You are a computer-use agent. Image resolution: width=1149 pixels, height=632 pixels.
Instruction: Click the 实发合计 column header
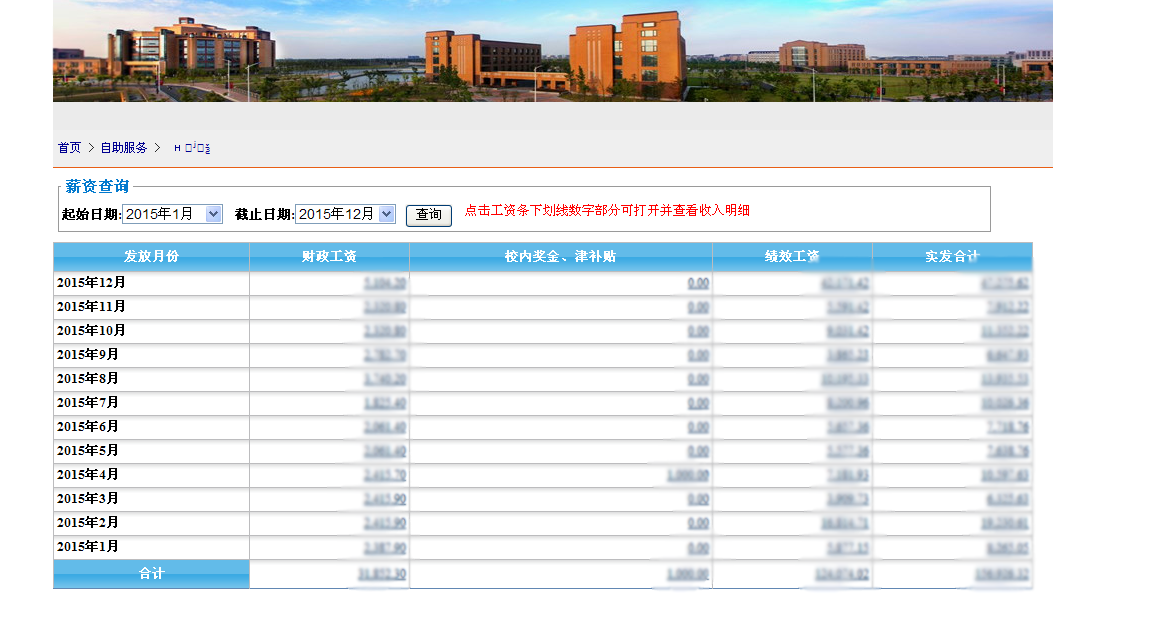tap(952, 257)
